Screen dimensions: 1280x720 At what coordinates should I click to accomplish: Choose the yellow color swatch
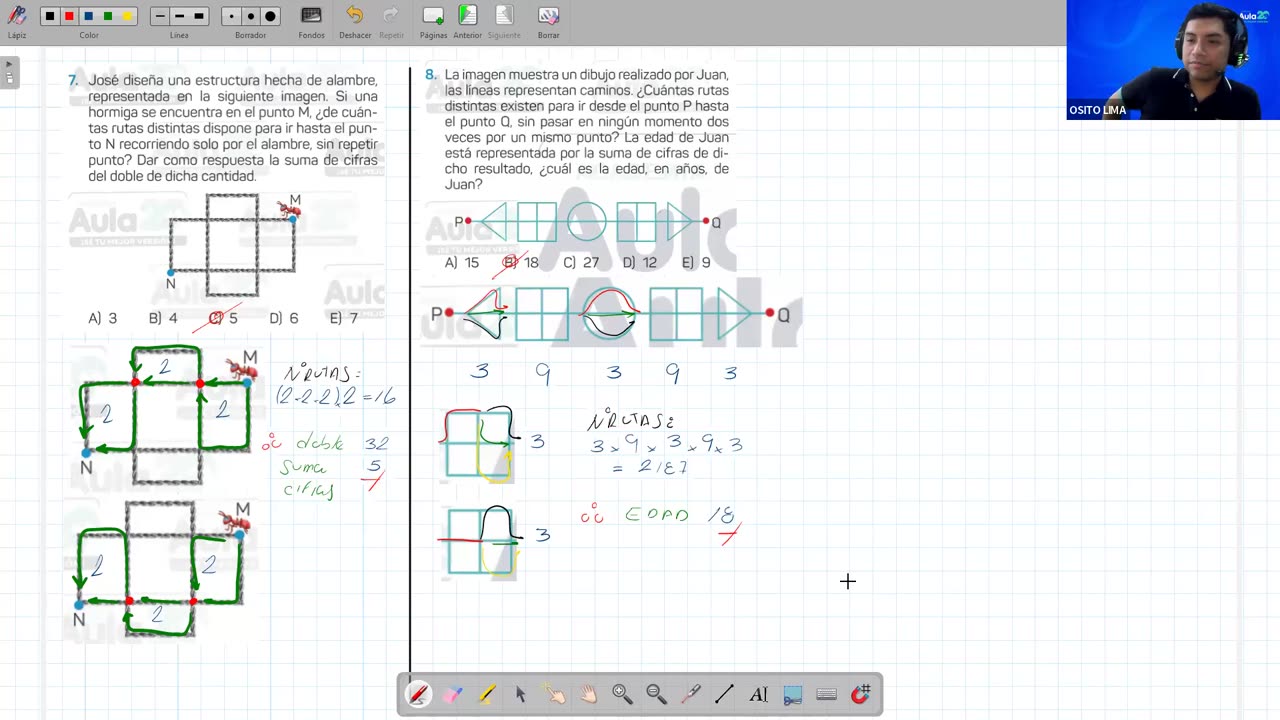(127, 16)
